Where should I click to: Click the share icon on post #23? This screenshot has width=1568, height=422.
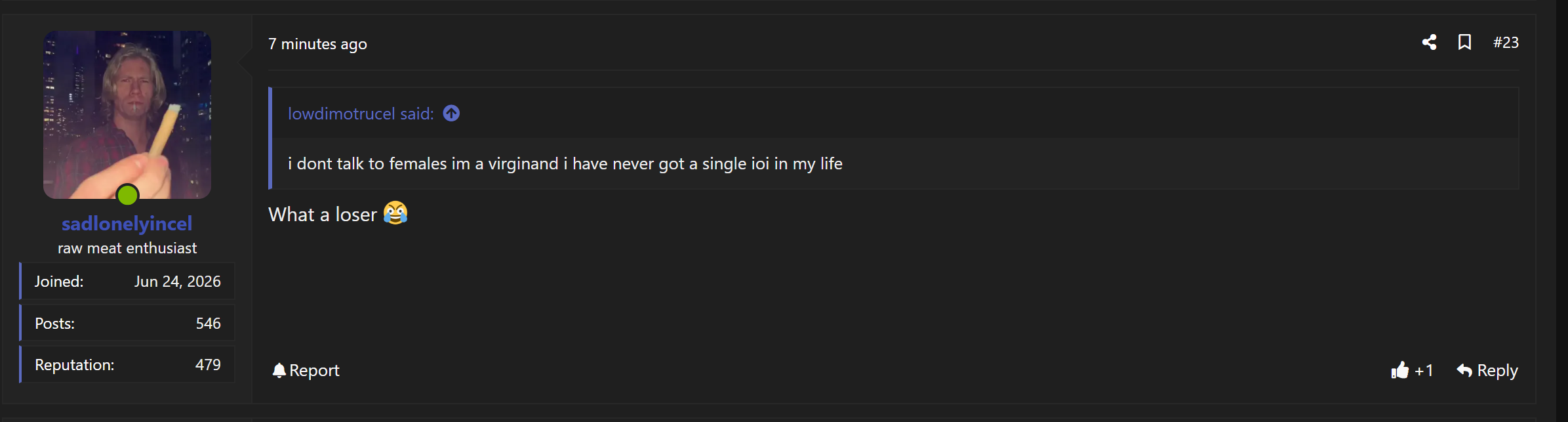(1430, 43)
